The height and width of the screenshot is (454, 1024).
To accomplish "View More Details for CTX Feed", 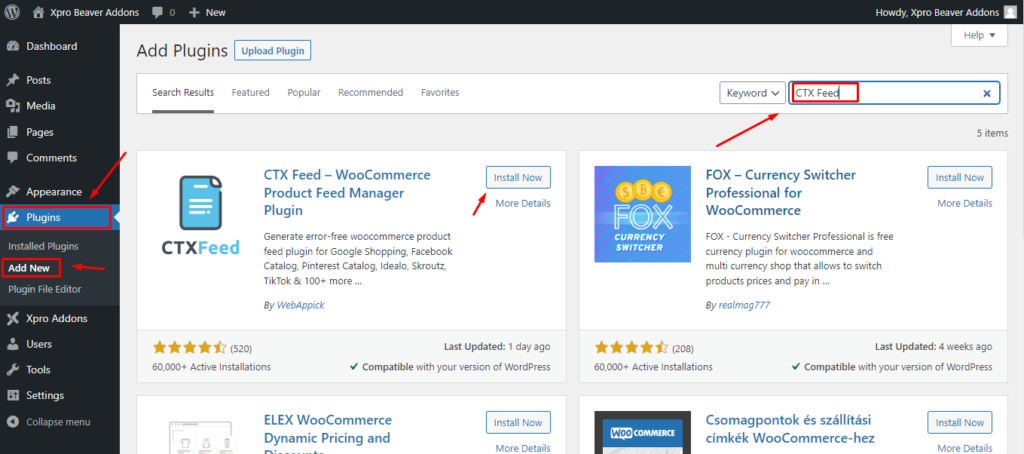I will (x=522, y=203).
